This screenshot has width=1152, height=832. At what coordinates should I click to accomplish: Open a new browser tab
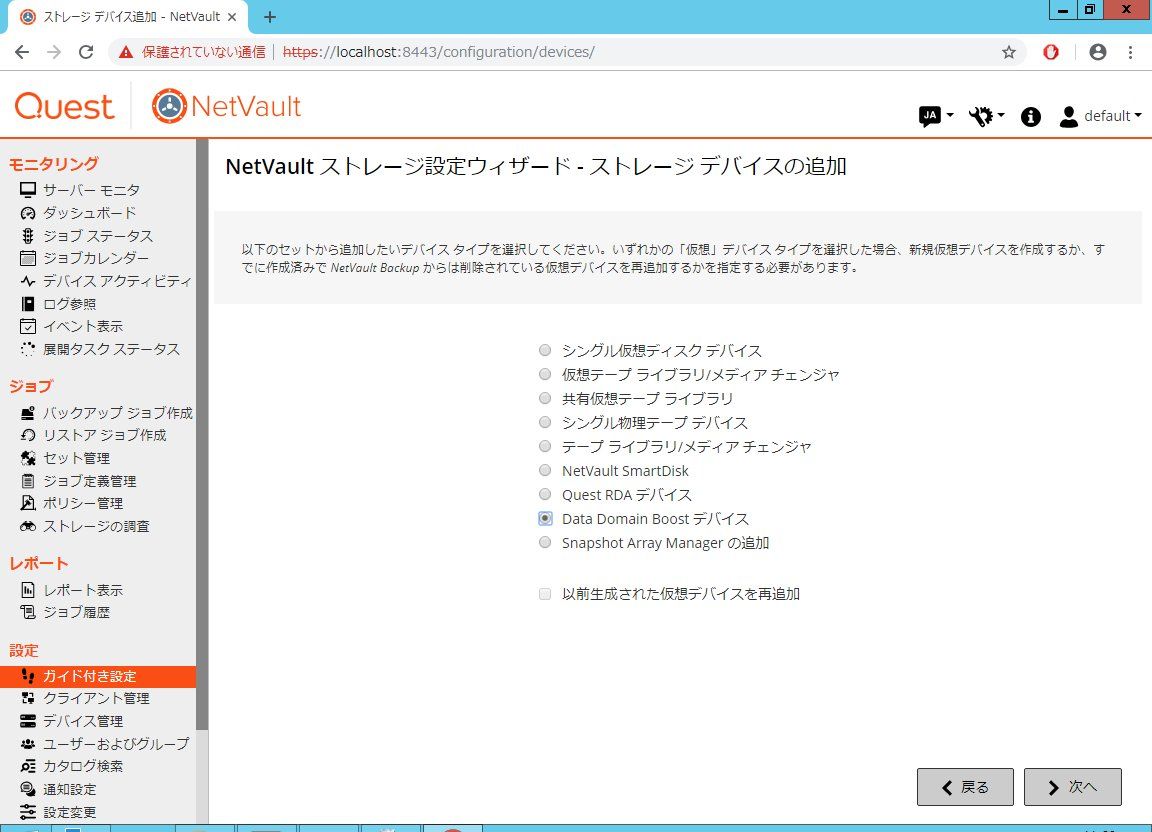click(270, 17)
